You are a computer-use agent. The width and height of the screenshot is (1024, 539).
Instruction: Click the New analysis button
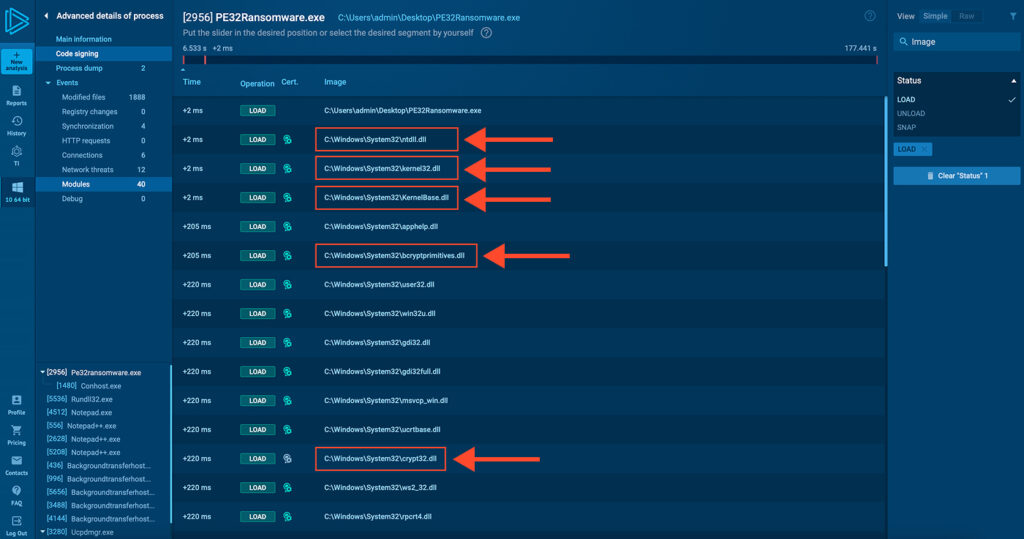(x=16, y=61)
